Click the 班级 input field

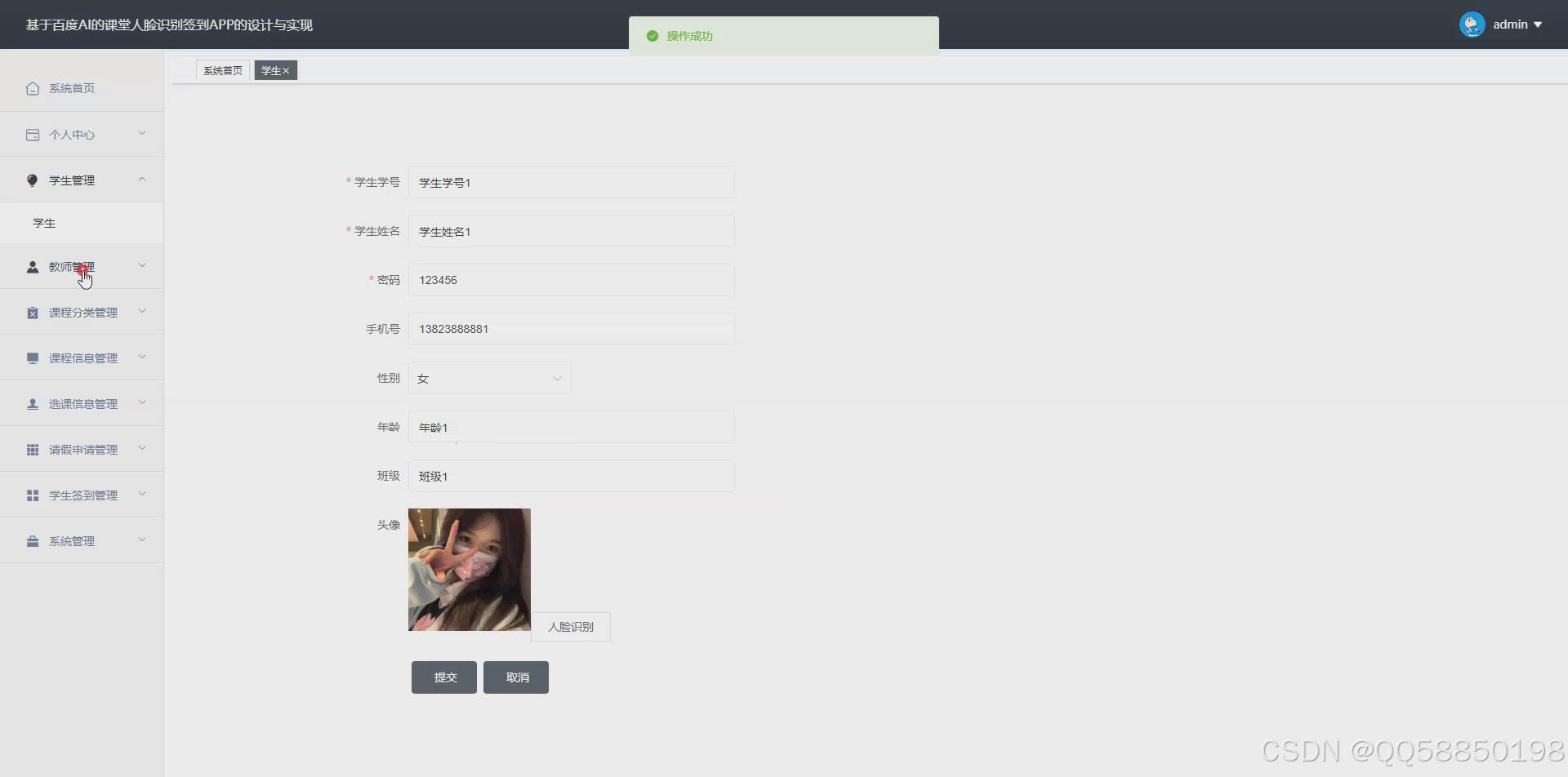tap(571, 476)
